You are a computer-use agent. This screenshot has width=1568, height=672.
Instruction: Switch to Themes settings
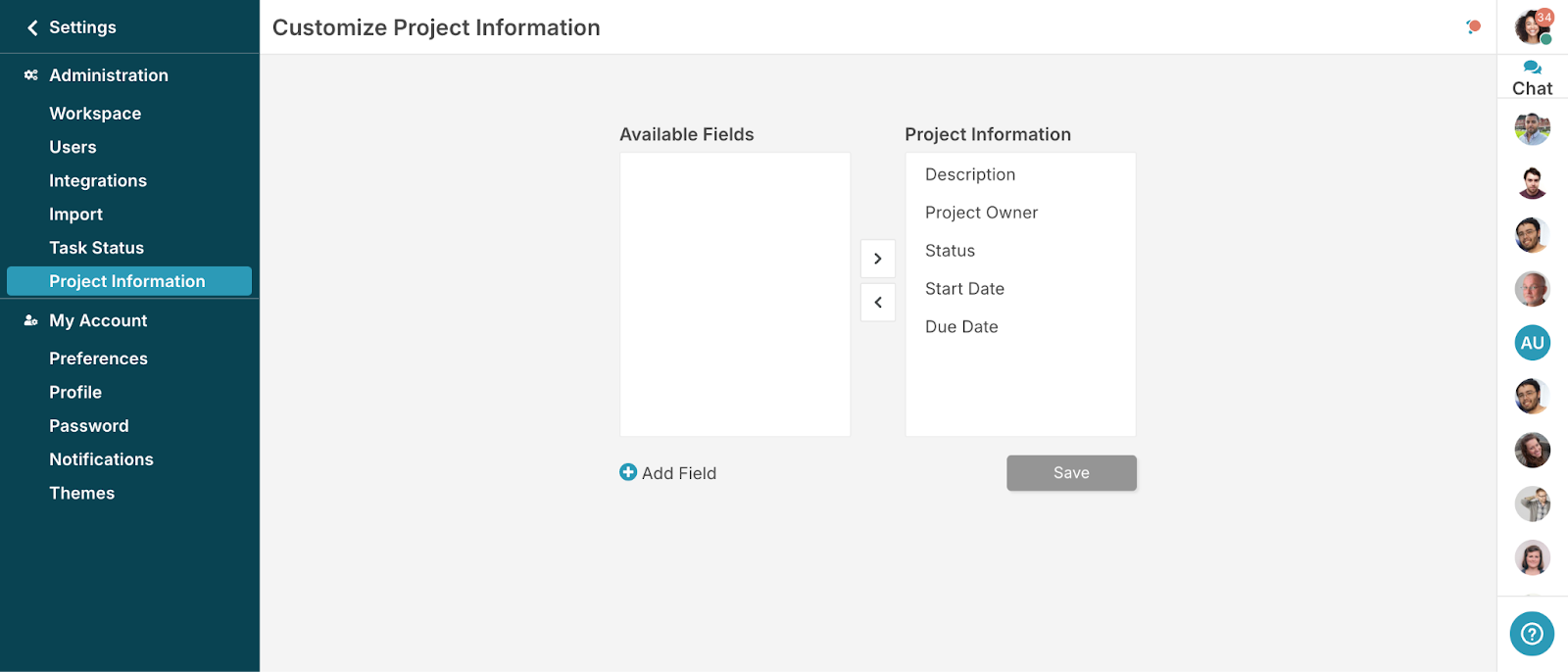pyautogui.click(x=81, y=494)
